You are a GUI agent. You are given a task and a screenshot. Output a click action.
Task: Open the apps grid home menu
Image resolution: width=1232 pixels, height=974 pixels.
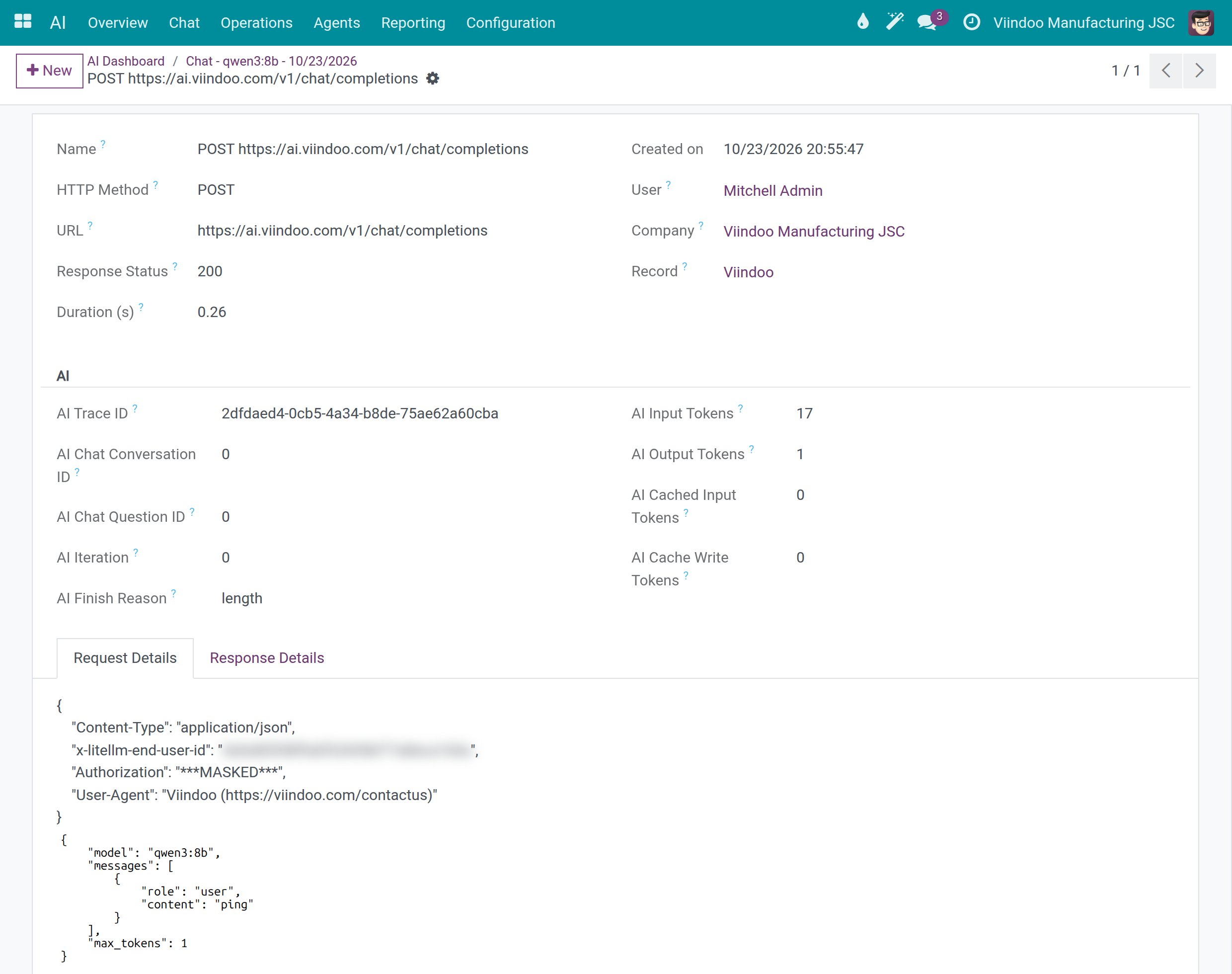click(x=23, y=22)
